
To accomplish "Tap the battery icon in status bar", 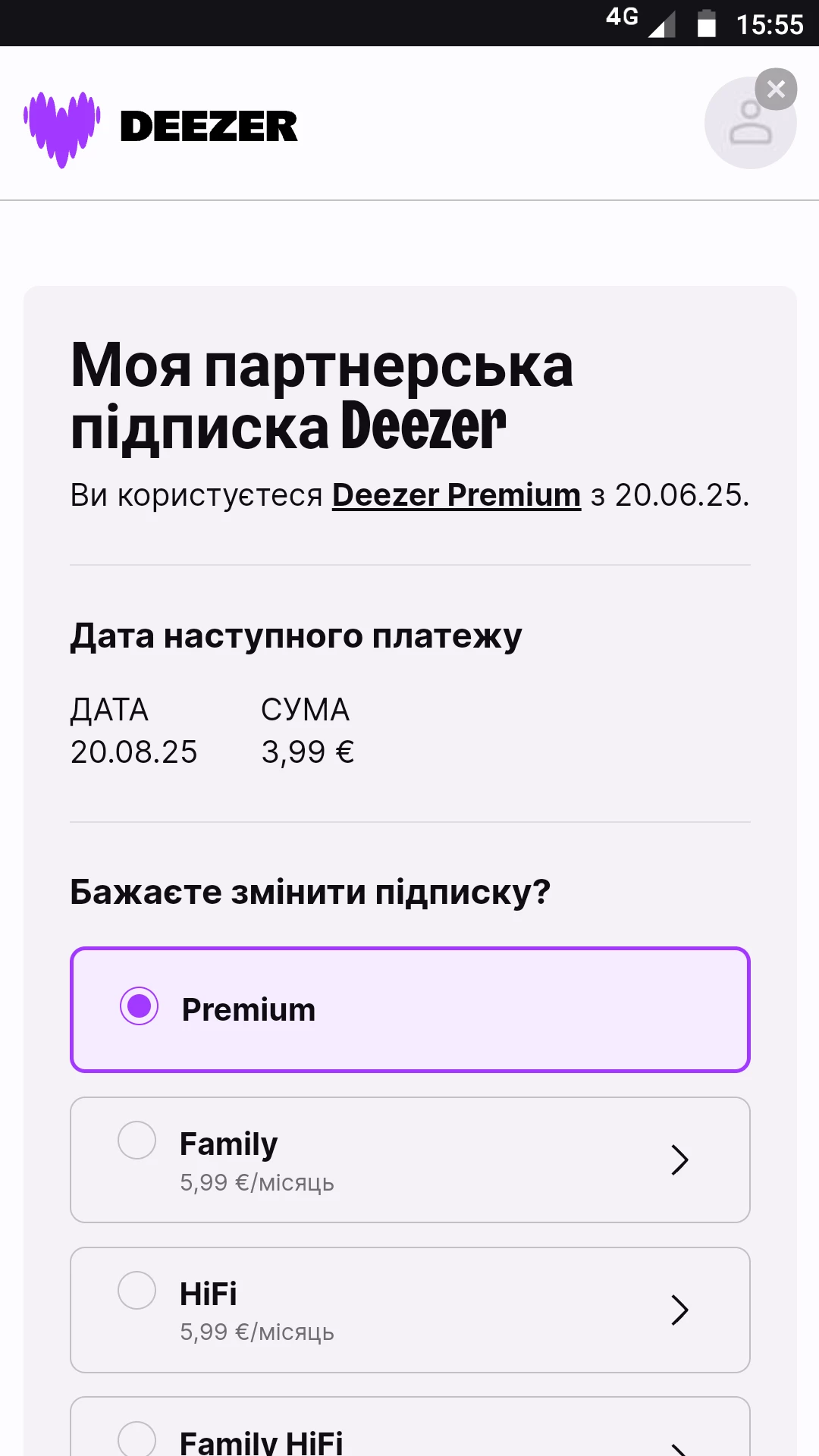I will point(707,24).
